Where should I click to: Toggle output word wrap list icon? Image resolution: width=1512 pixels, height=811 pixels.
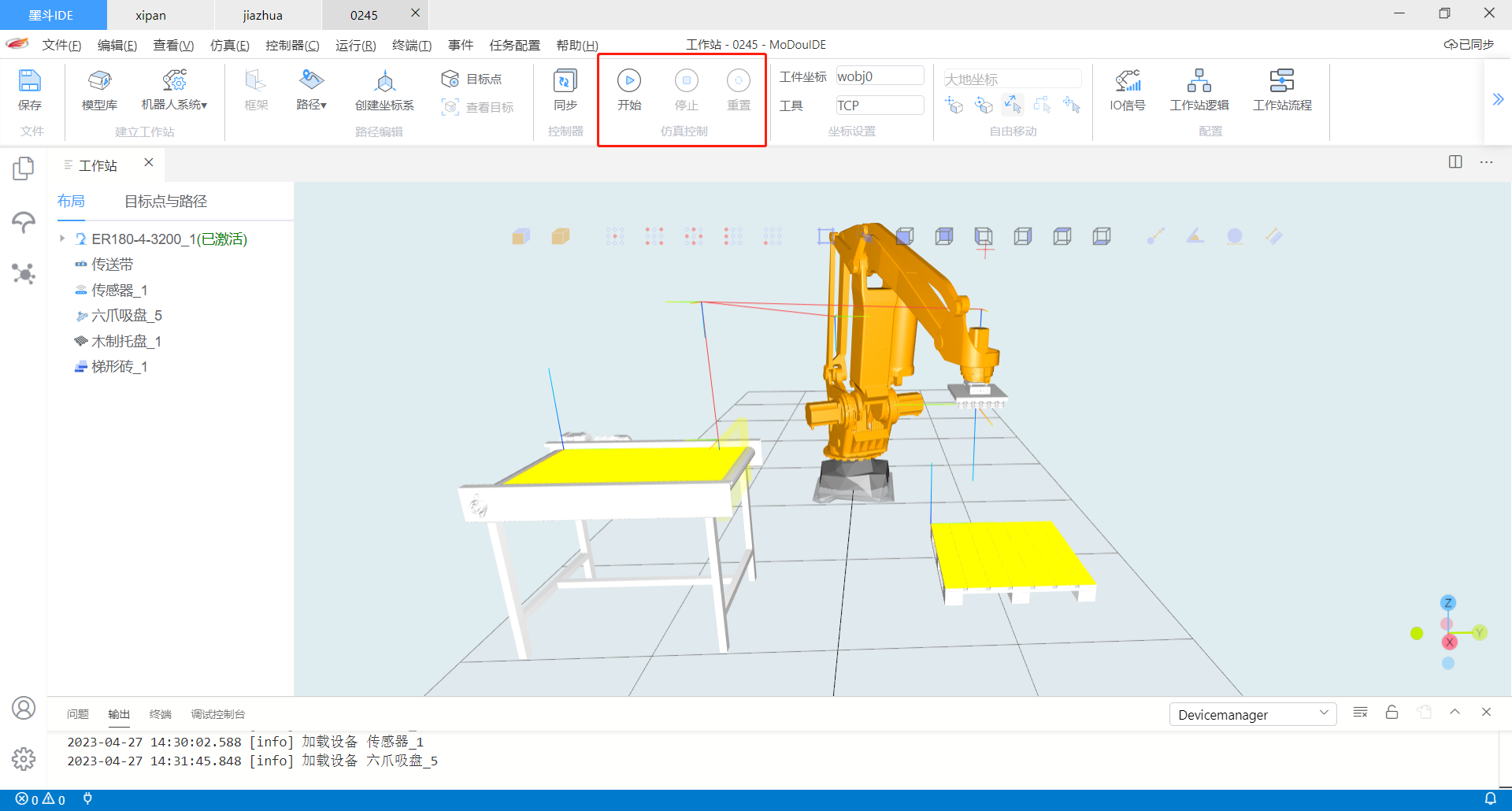[1360, 713]
